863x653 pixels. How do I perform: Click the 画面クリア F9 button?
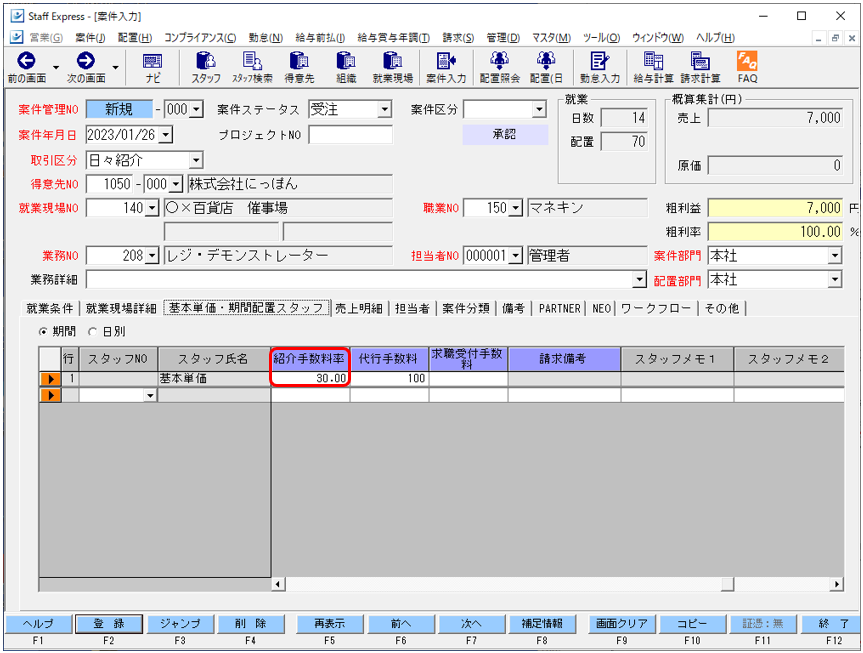(621, 624)
